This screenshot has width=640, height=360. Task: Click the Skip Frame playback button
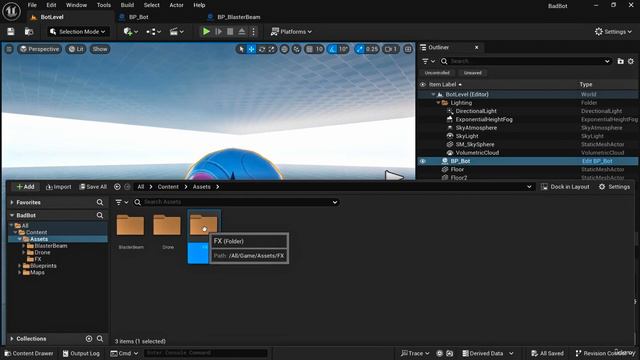click(218, 31)
